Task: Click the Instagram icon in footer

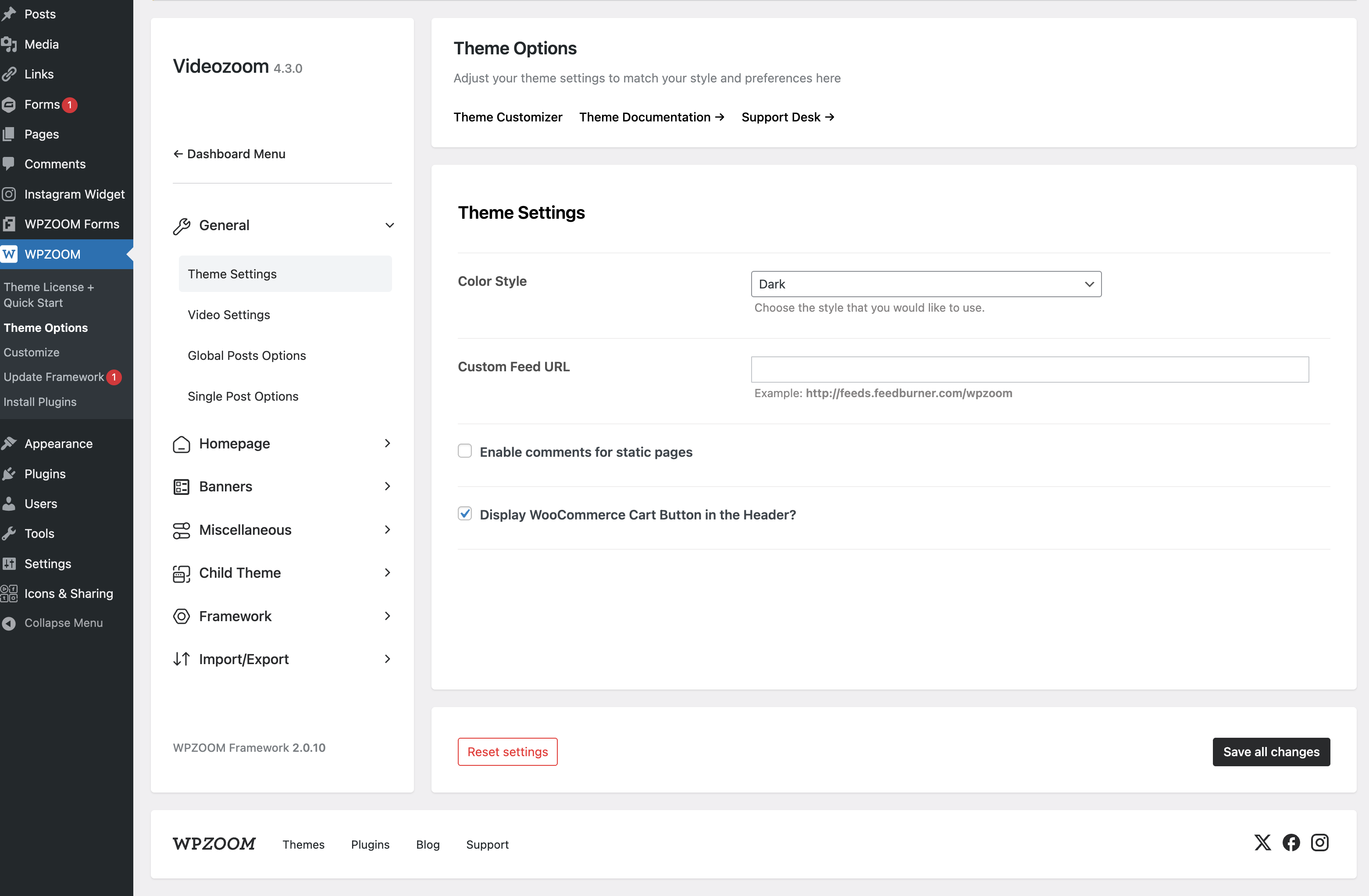Action: pos(1319,843)
